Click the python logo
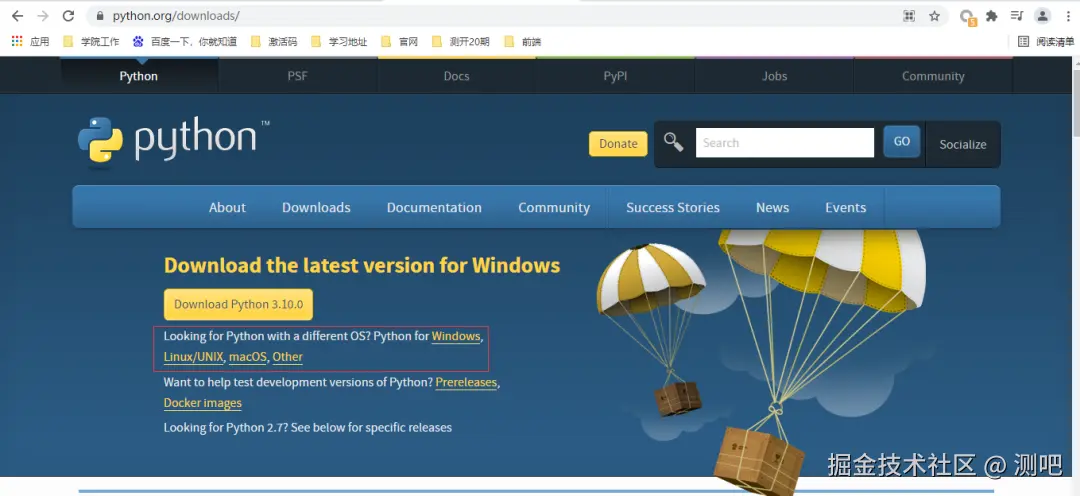1080x496 pixels. (x=174, y=140)
